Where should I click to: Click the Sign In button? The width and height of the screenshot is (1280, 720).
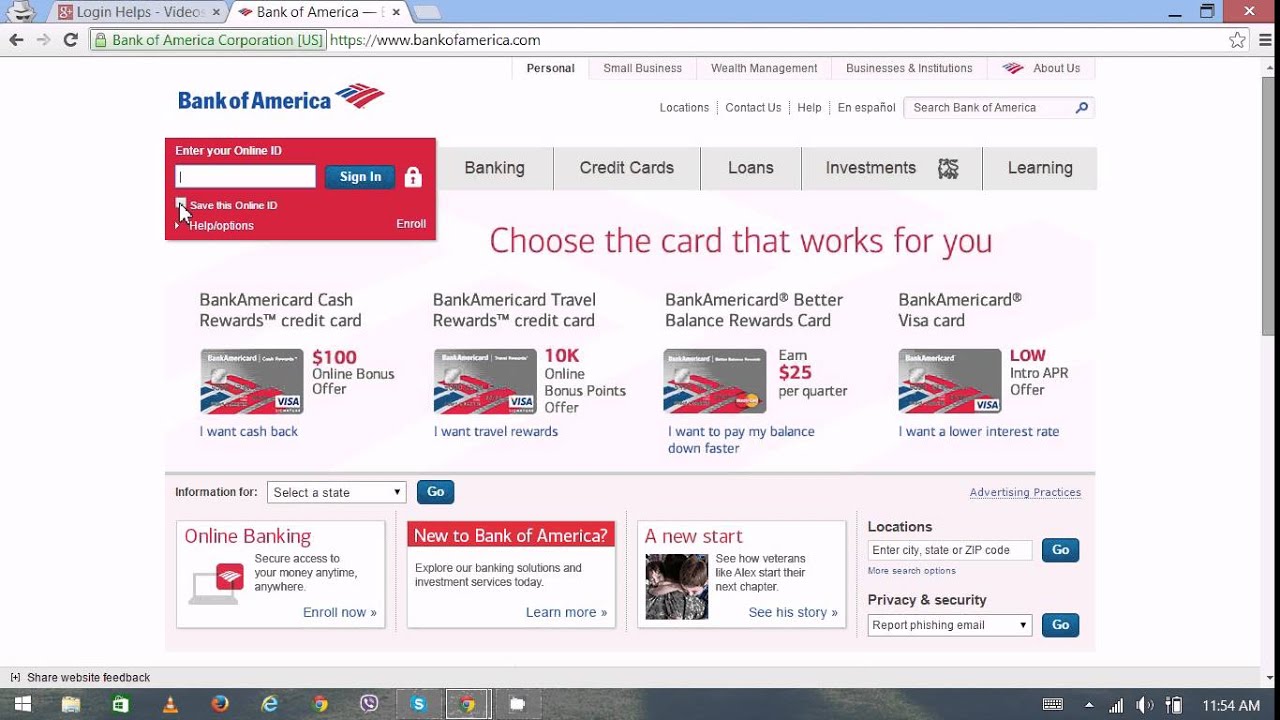coord(360,177)
